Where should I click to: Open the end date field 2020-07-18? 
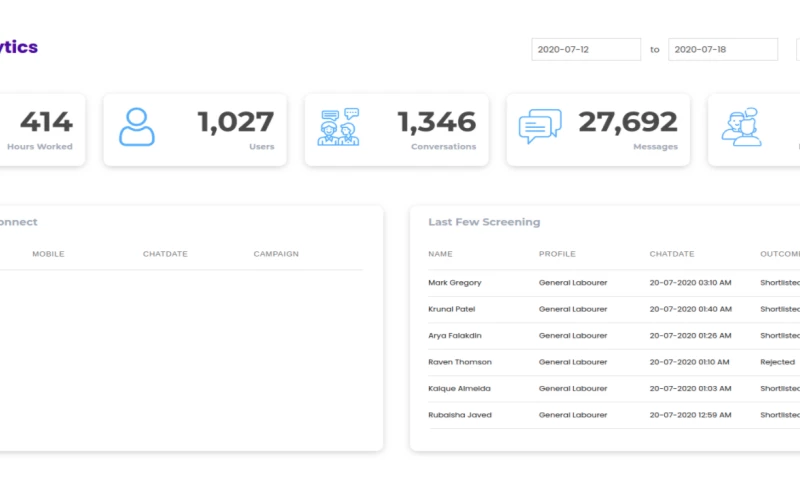pos(723,49)
